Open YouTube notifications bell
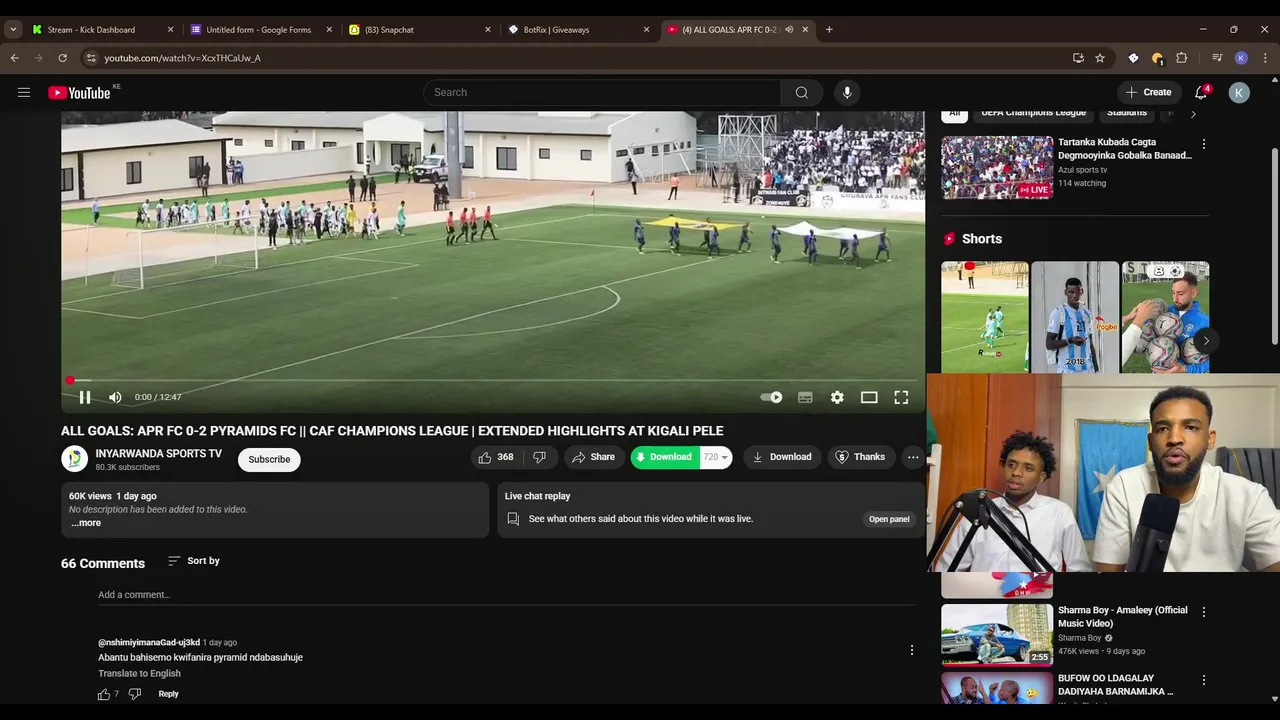Viewport: 1280px width, 720px height. click(1201, 92)
